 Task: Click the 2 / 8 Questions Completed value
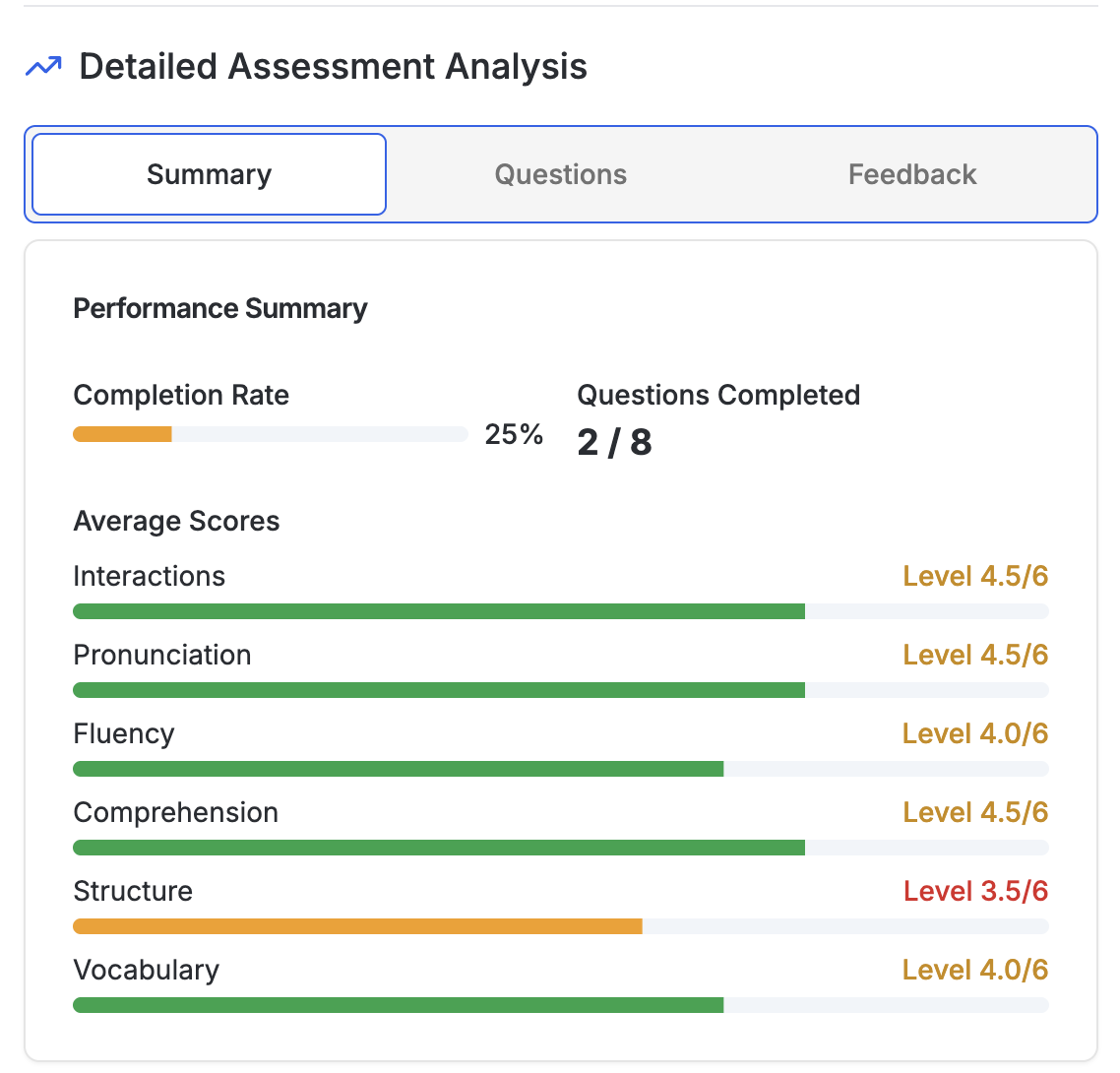[614, 442]
